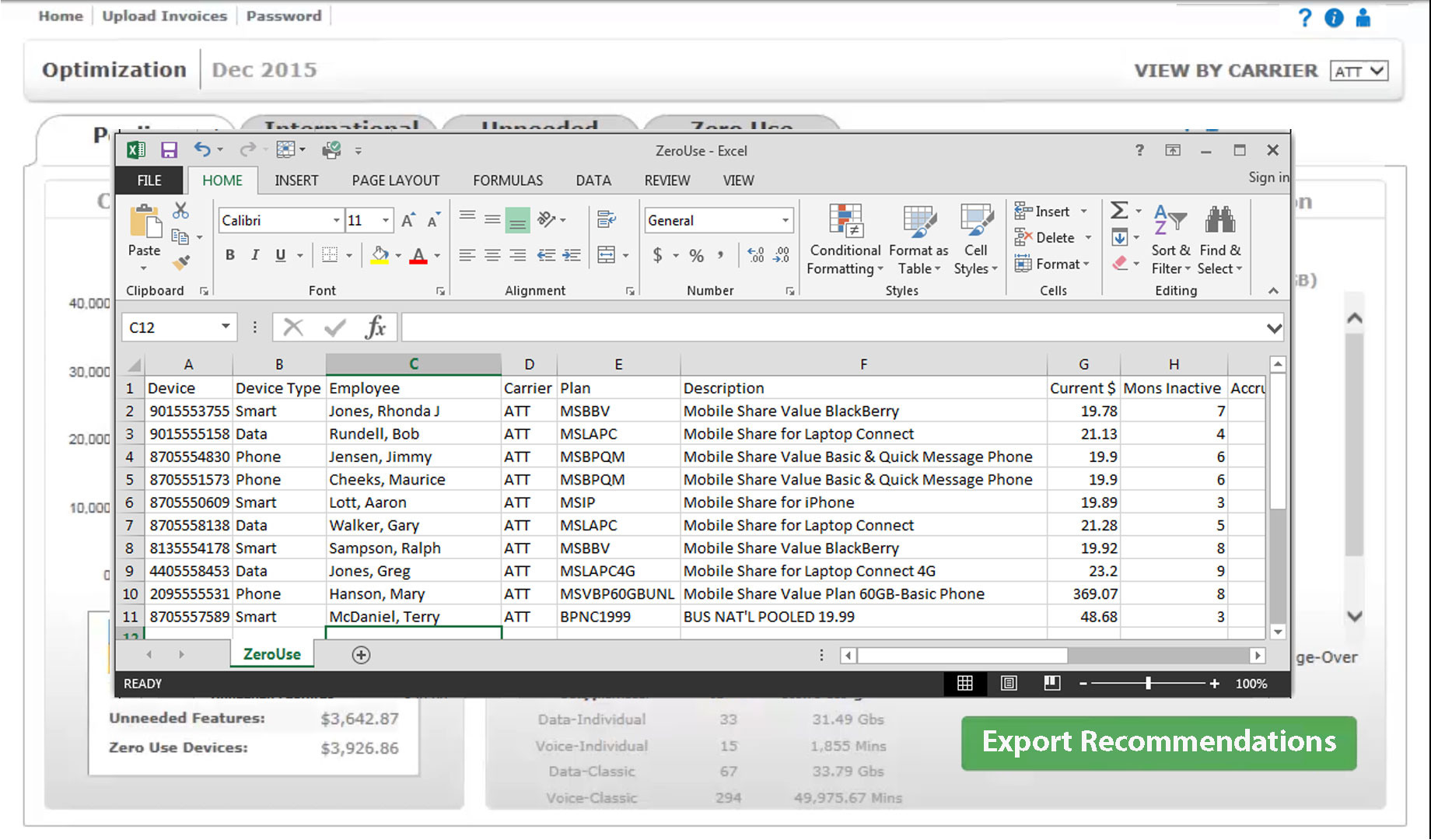Click the Accounting dollar format icon
This screenshot has height=840, width=1431.
click(x=658, y=255)
